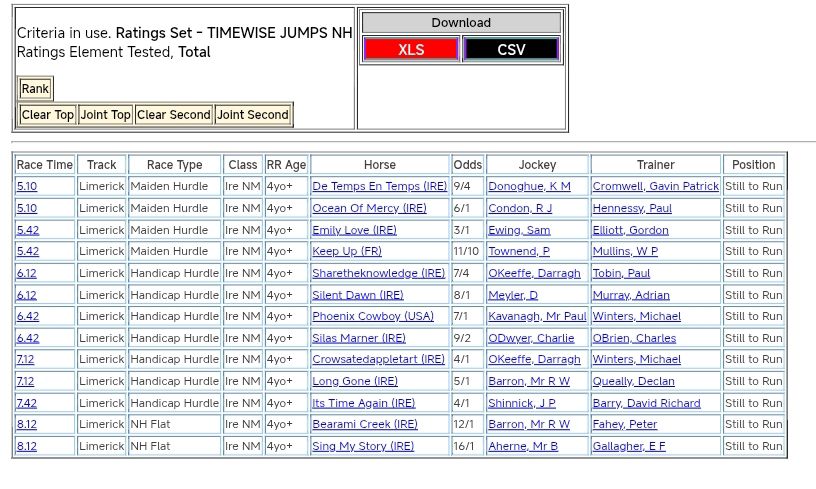This screenshot has width=816, height=489.
Task: Click the Clear Second button
Action: point(173,115)
